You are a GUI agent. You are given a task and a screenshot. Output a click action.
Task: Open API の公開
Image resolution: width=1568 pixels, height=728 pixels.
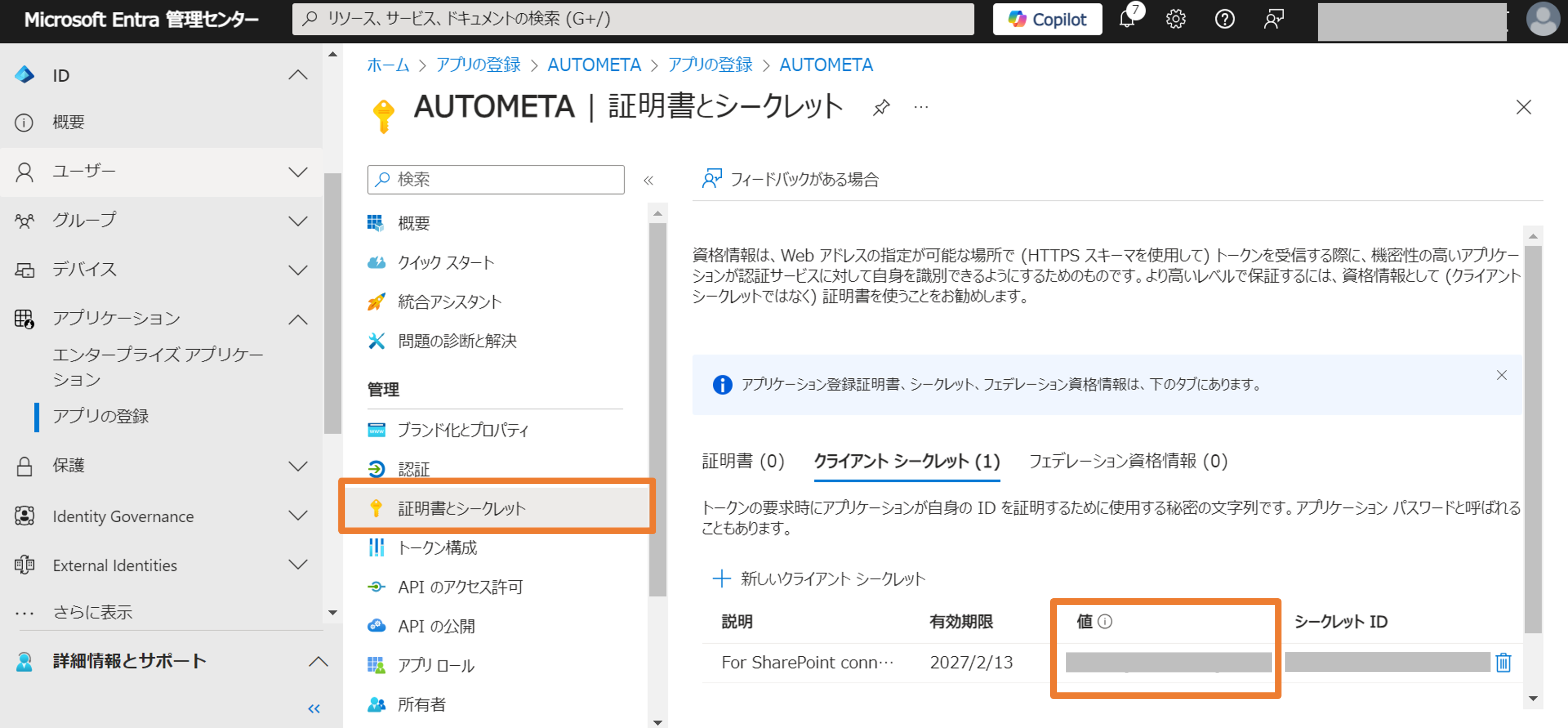(436, 626)
